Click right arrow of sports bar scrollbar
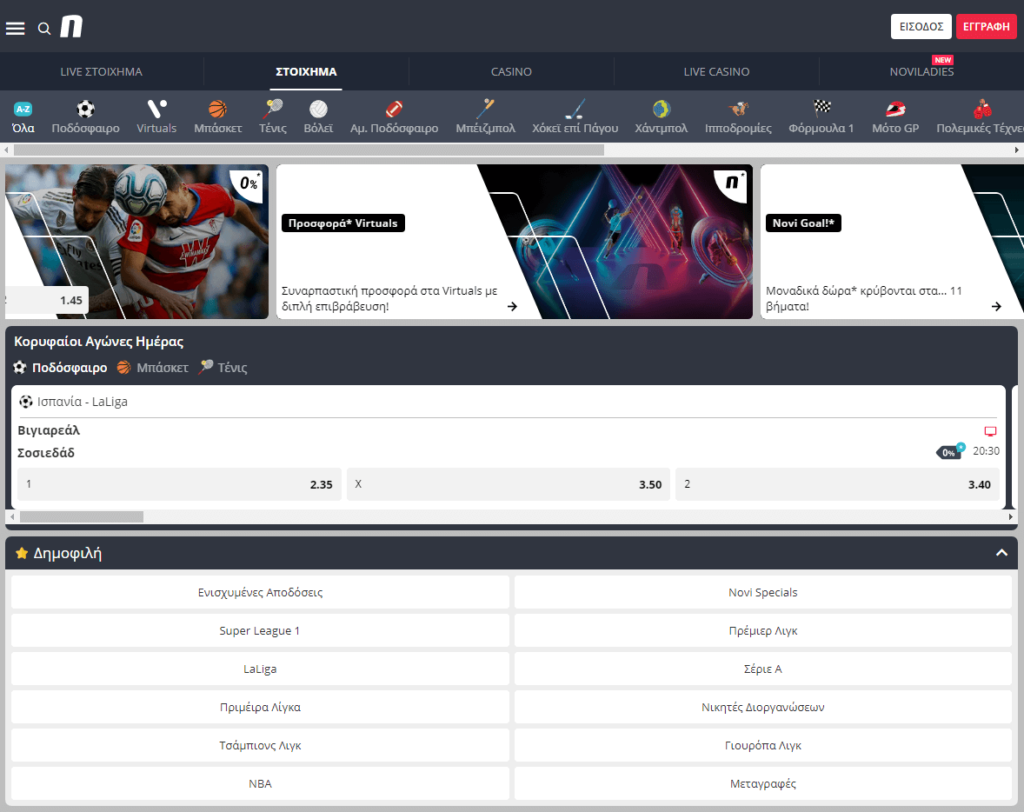The width and height of the screenshot is (1024, 812). (1016, 150)
